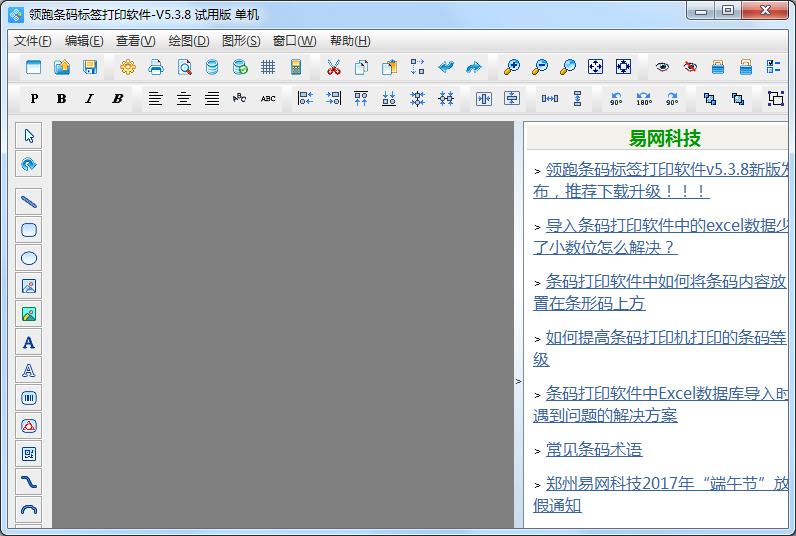Screen dimensions: 796x536
Task: Select the QR code tool
Action: click(29, 454)
